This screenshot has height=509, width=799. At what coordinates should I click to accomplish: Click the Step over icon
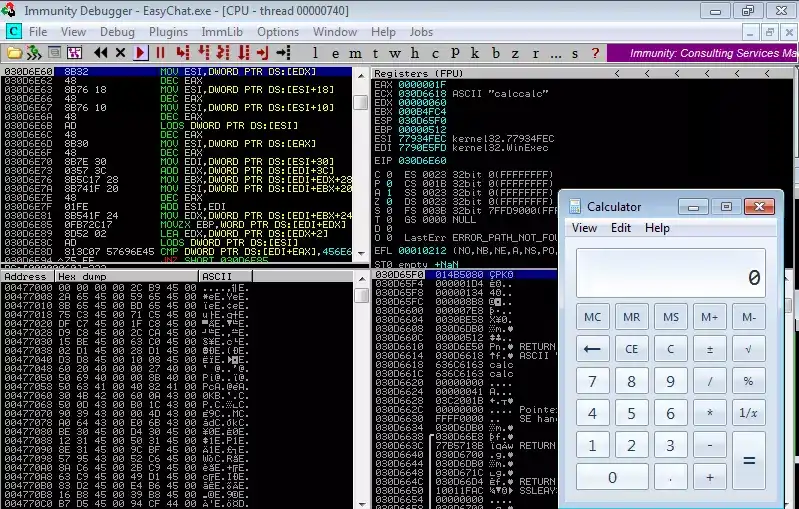203,52
